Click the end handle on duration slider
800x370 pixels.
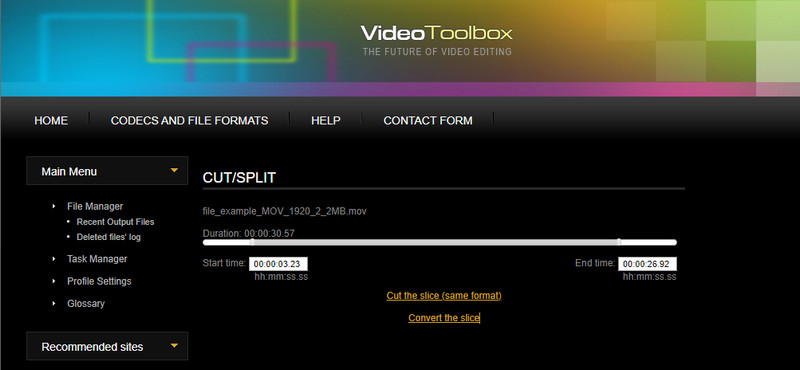pyautogui.click(x=619, y=241)
